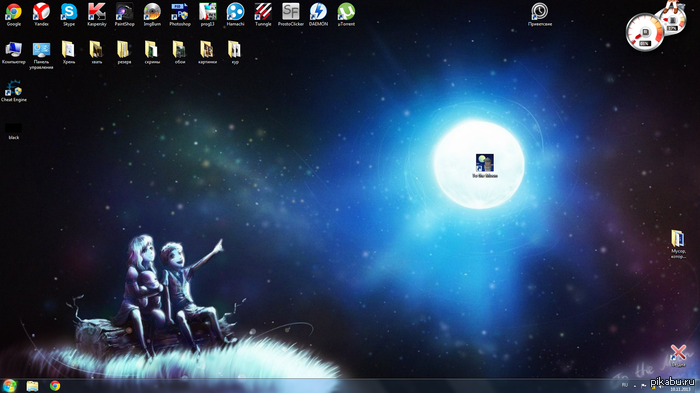This screenshot has height=393, width=700.
Task: Select the black file on desktop
Action: (x=13, y=131)
